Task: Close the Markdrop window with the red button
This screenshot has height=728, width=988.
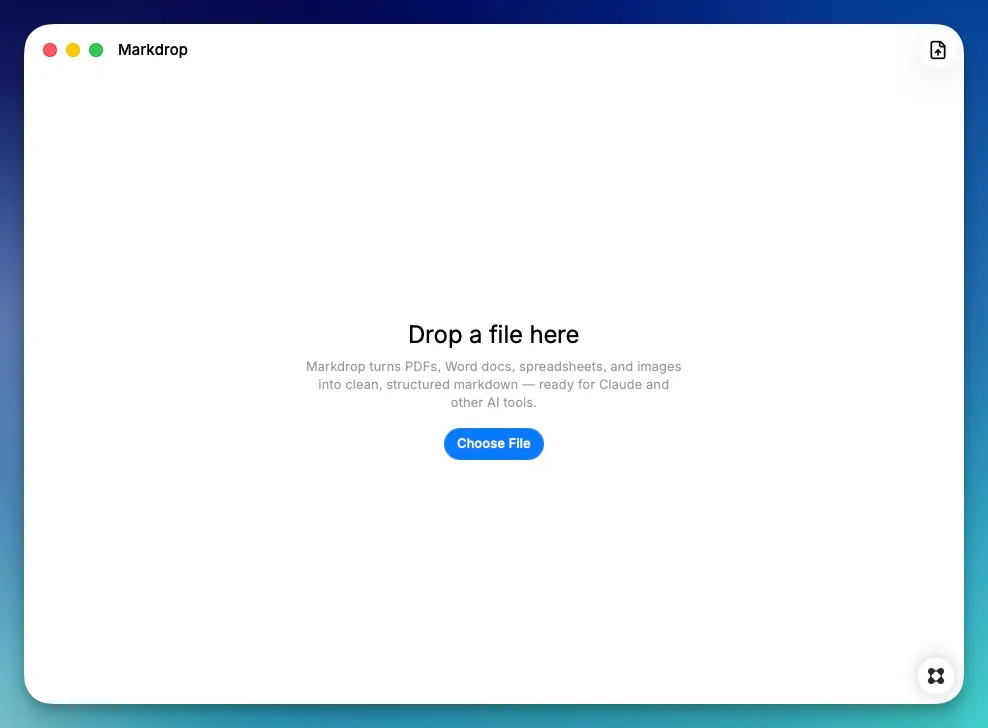Action: coord(50,50)
